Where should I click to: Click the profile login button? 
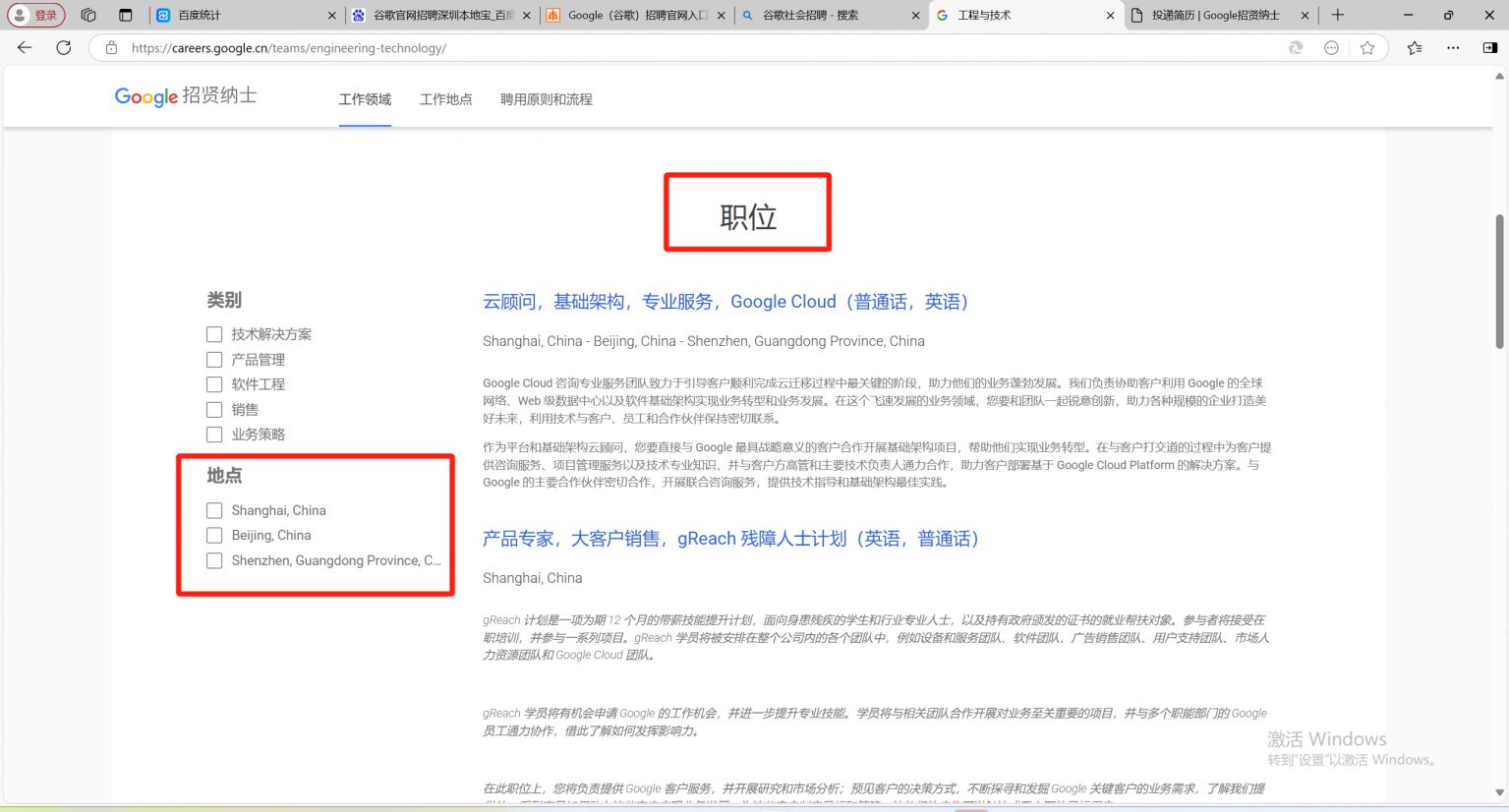(x=36, y=15)
